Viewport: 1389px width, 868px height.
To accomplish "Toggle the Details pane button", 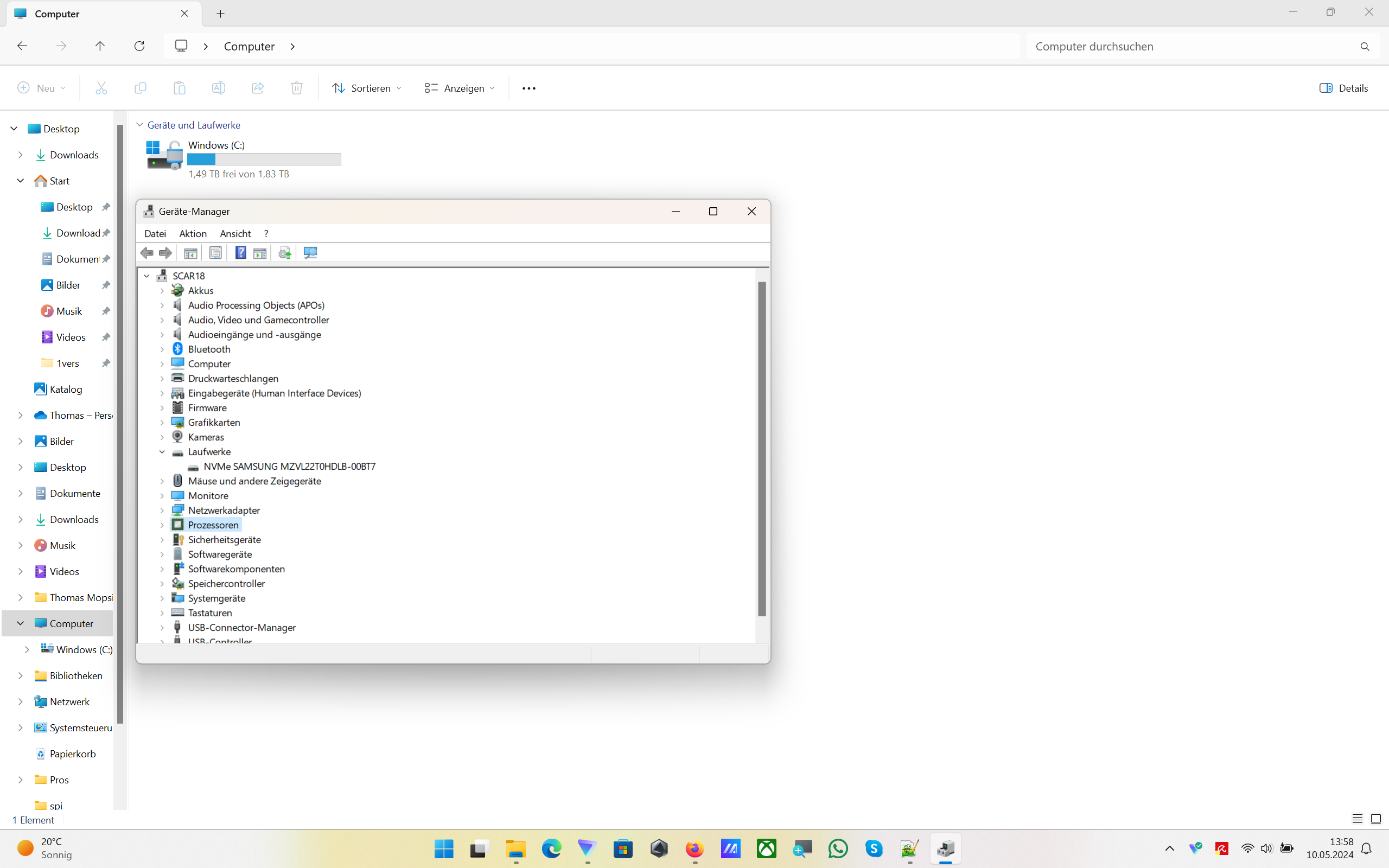I will tap(1343, 88).
